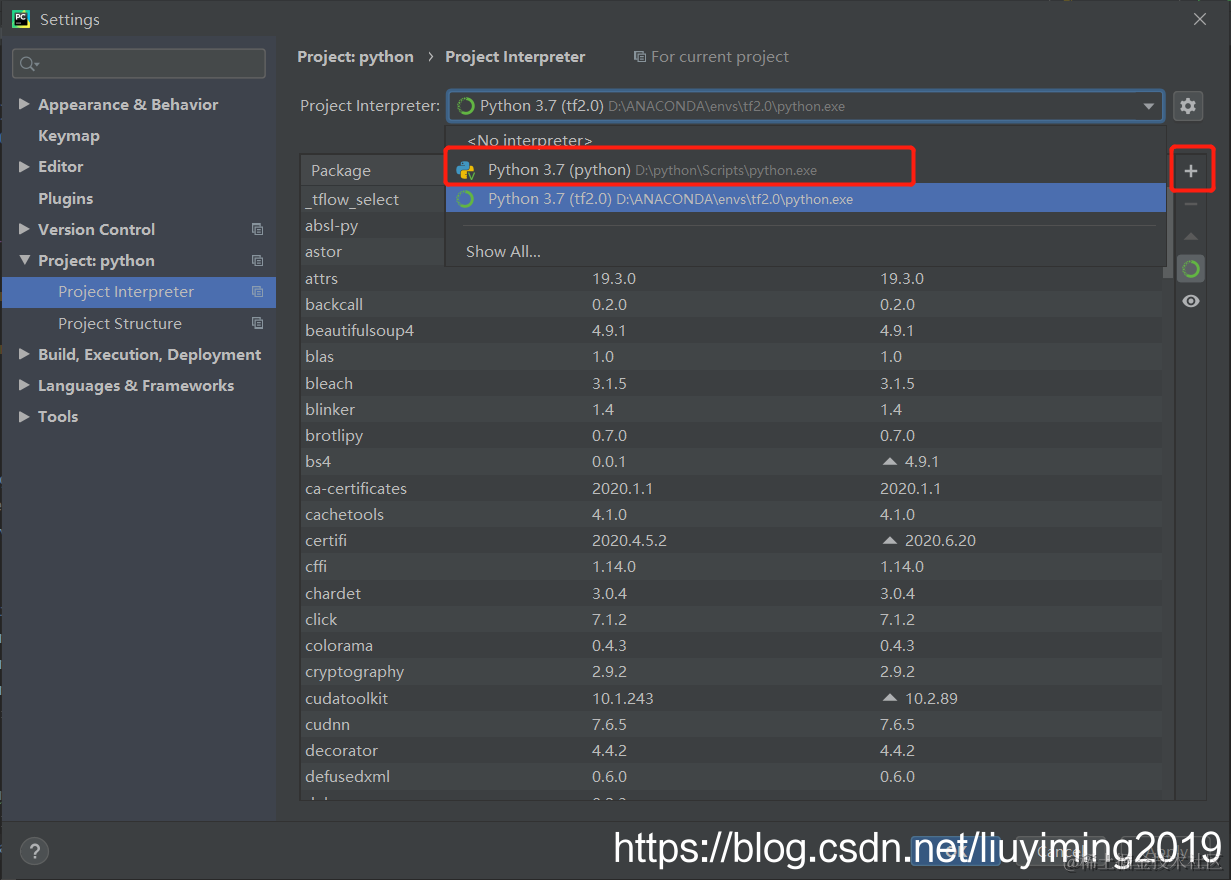
Task: Select the beautifulsoup4 package row
Action: (x=732, y=330)
